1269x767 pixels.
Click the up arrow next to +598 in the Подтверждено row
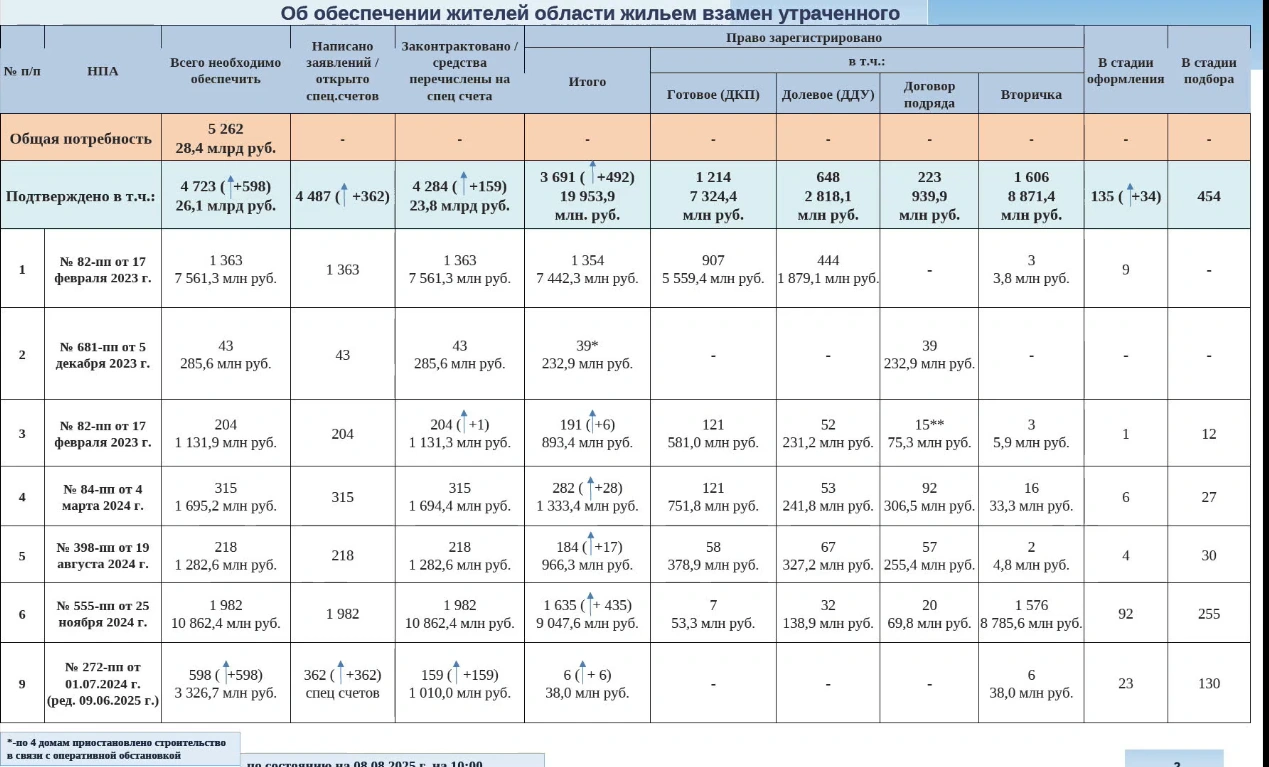click(x=229, y=184)
